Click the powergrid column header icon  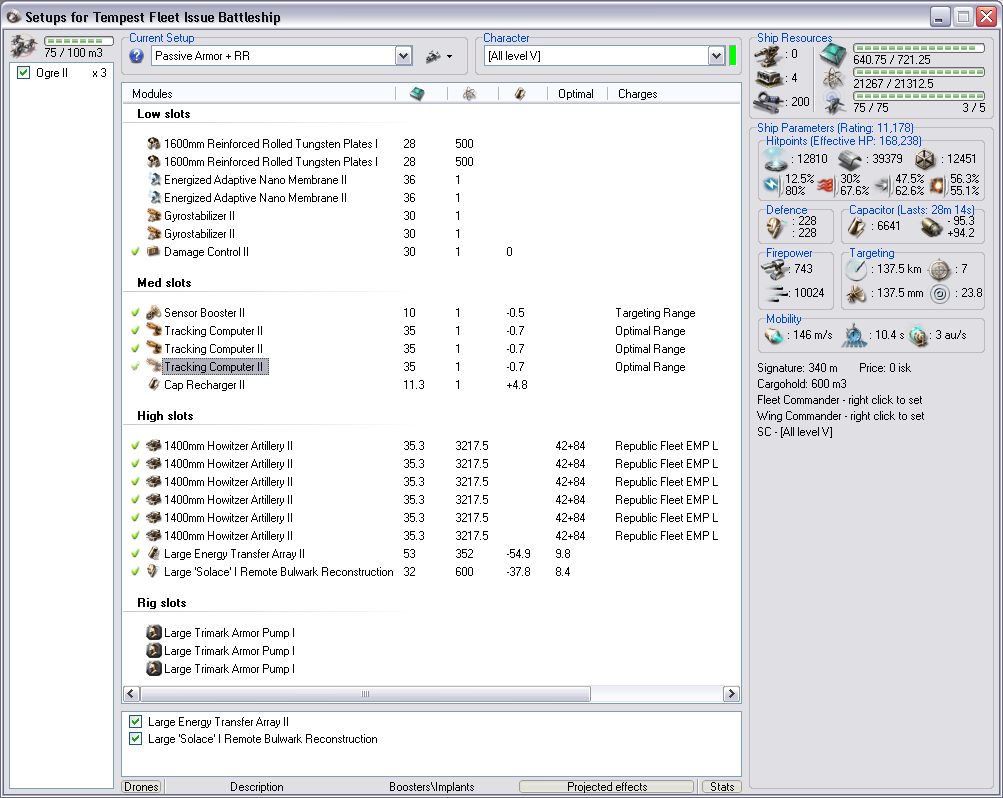470,94
